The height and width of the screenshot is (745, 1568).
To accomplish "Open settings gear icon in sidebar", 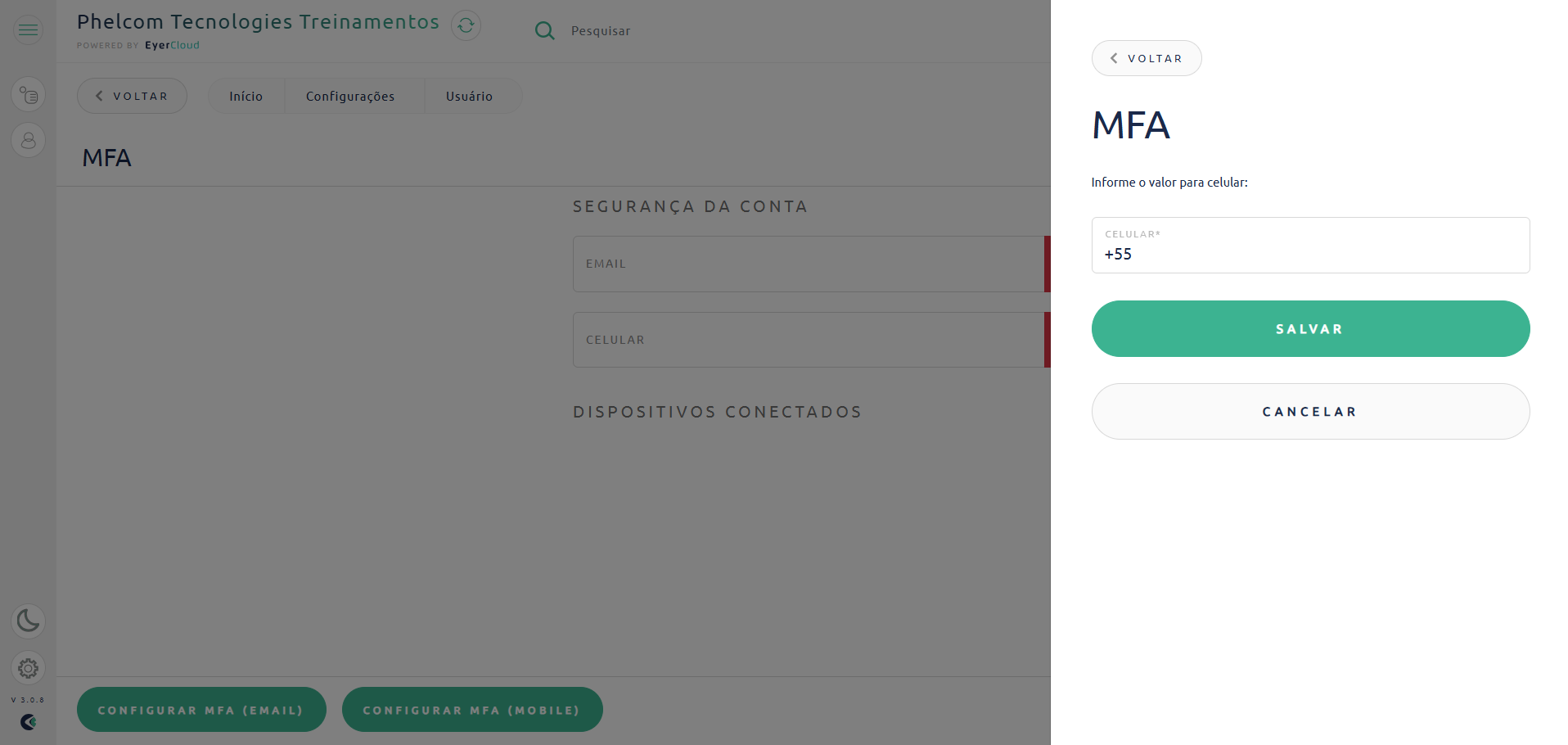I will [28, 668].
